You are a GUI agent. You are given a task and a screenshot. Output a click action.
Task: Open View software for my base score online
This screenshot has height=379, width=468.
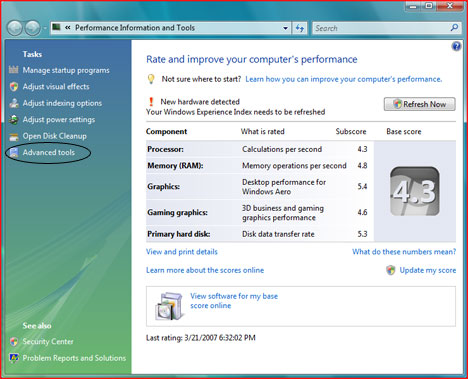pyautogui.click(x=234, y=301)
